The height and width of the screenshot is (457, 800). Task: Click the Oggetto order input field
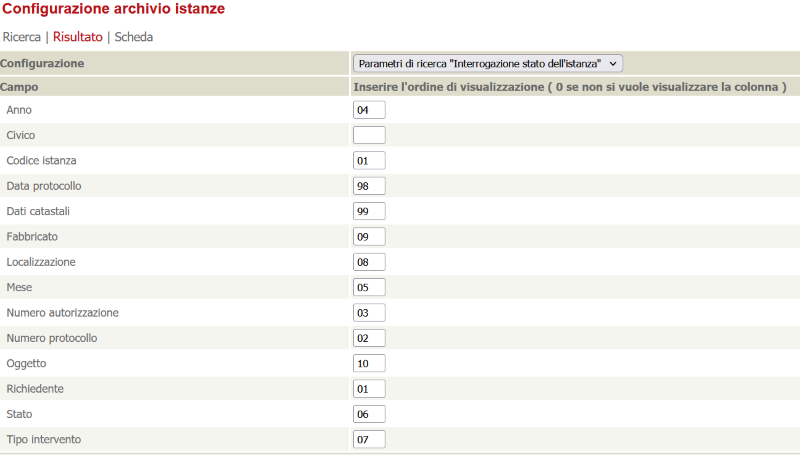pos(369,363)
